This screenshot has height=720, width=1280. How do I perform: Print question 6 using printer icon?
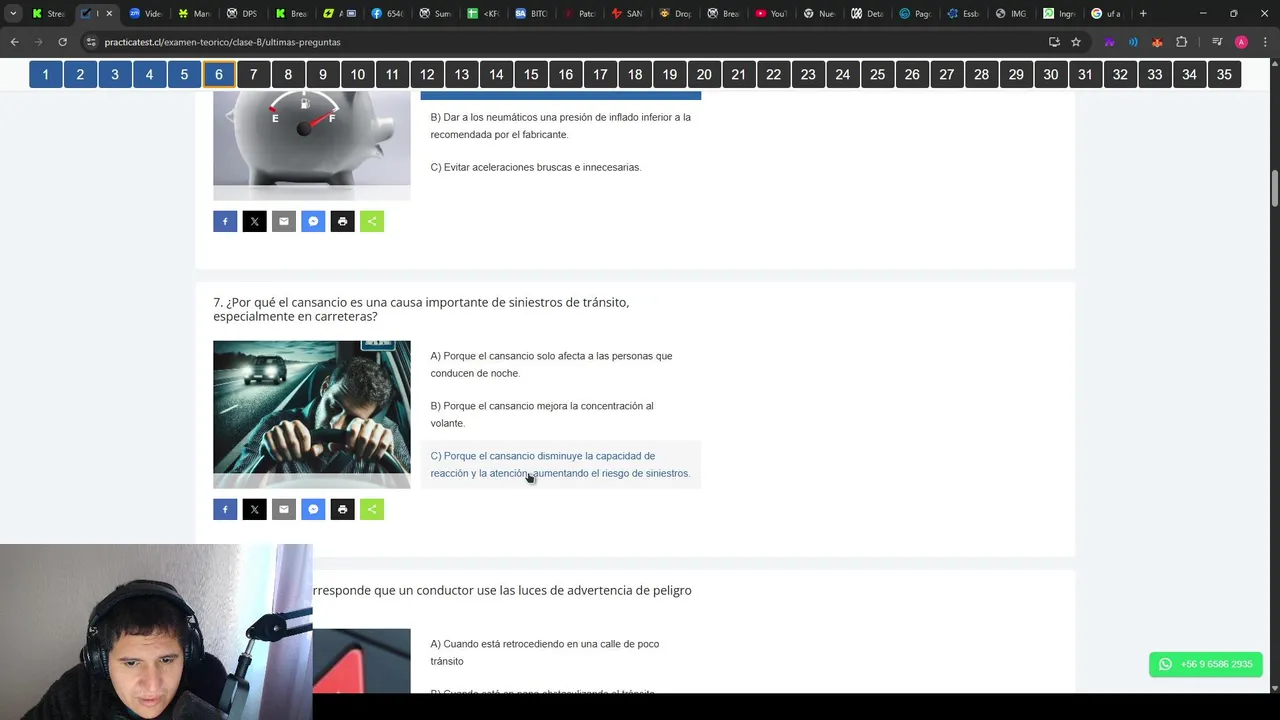[342, 221]
